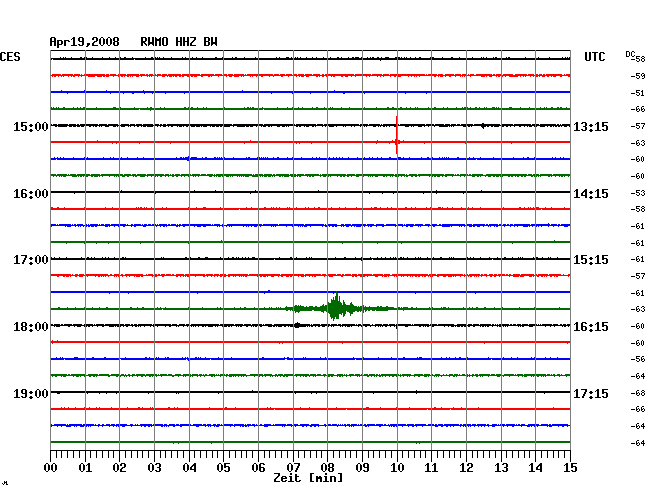Click the "16:15" UTC time label

(x=591, y=327)
